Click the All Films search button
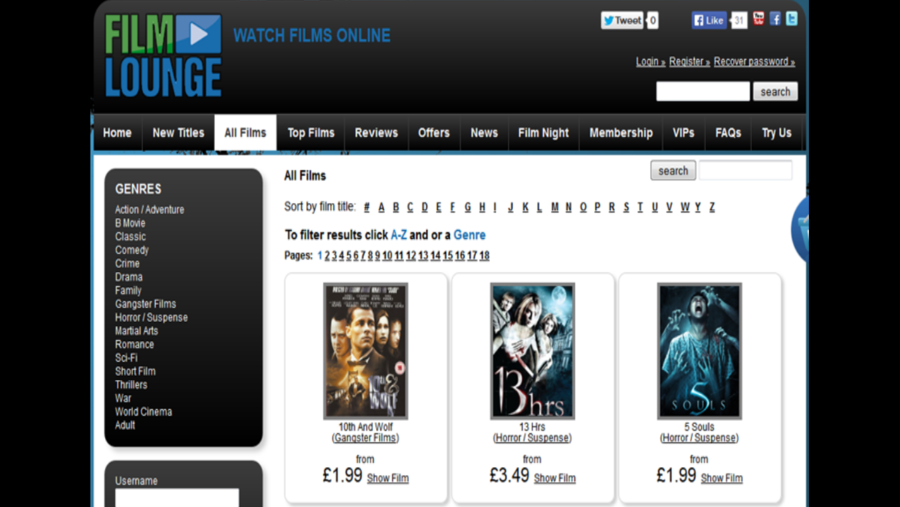This screenshot has width=900, height=507. coord(673,171)
